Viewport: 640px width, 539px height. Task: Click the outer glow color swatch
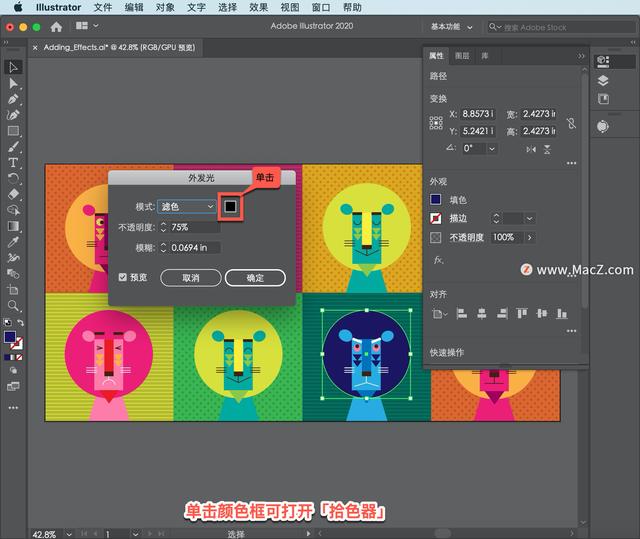230,206
